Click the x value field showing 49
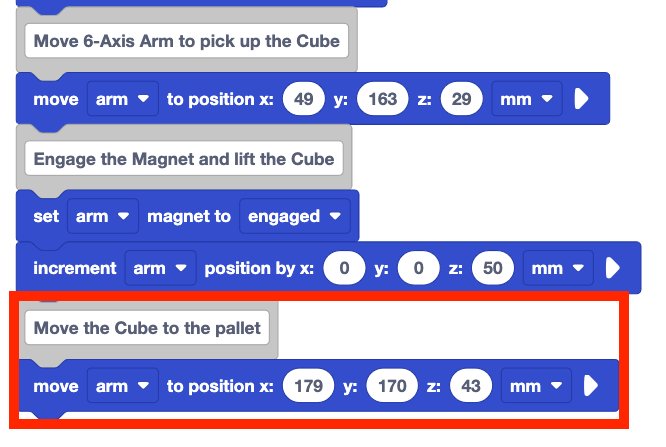The height and width of the screenshot is (447, 666). click(x=305, y=99)
